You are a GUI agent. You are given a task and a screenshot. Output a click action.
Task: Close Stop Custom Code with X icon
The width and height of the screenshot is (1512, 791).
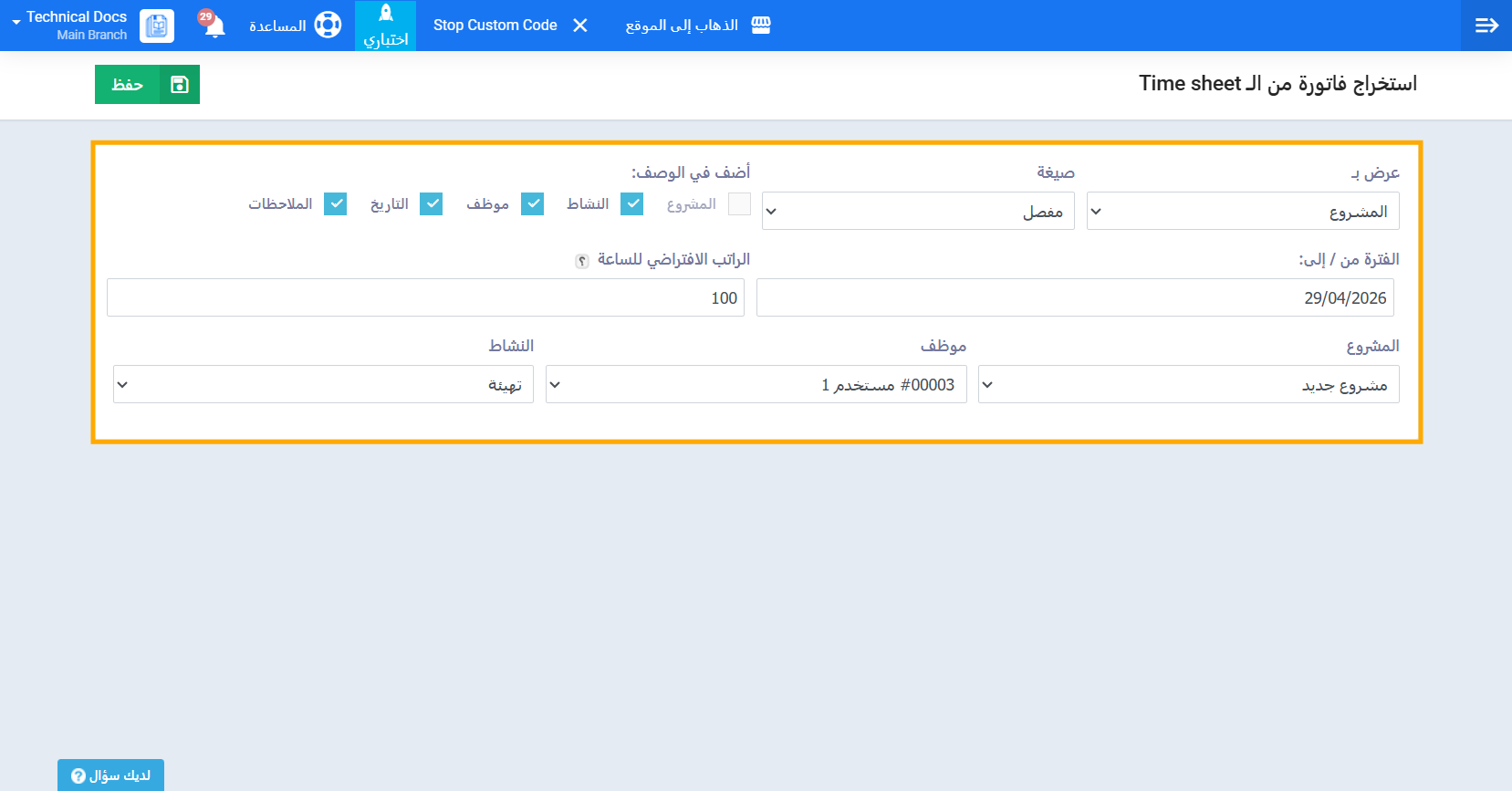click(x=580, y=26)
